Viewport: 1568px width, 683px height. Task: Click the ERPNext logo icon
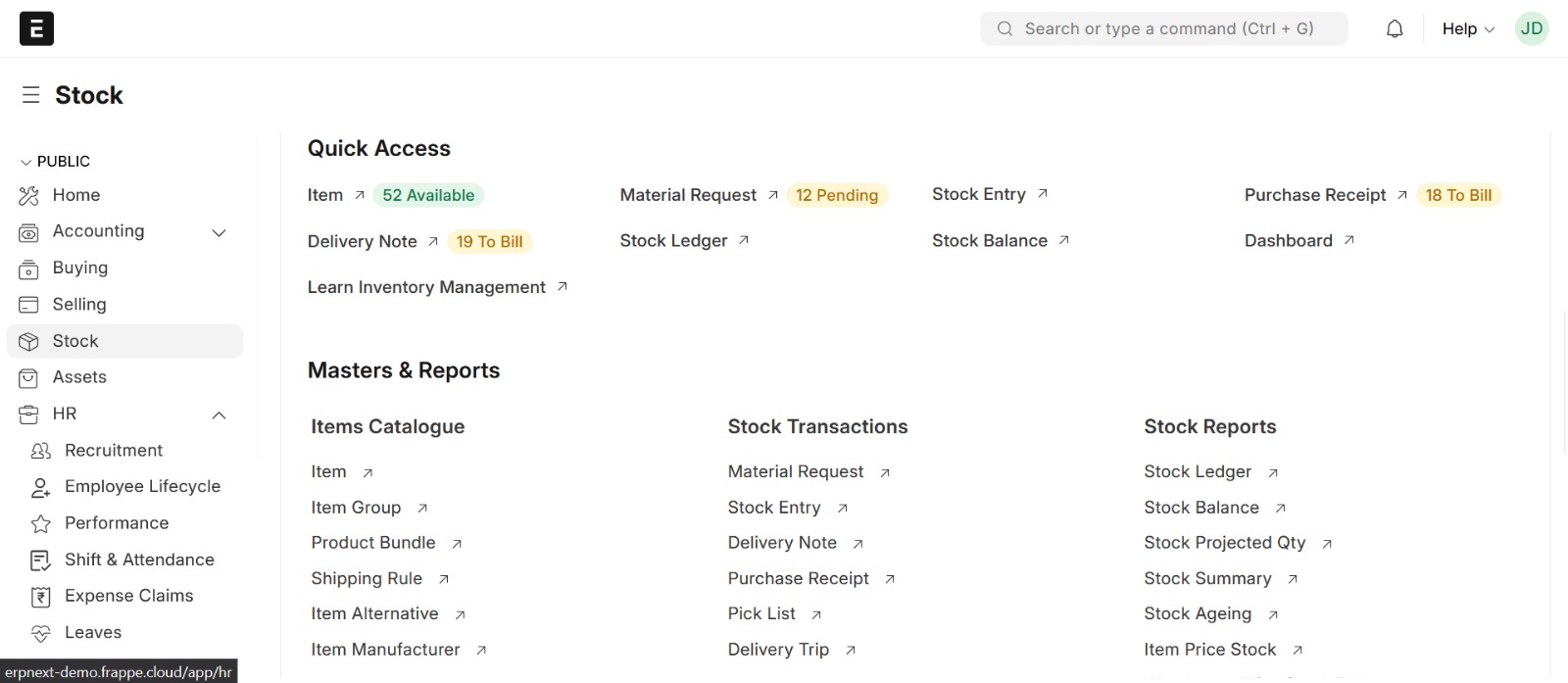[36, 28]
